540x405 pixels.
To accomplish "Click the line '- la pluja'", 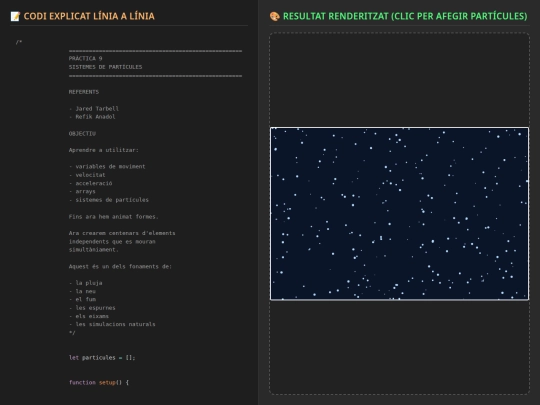I will 85,283.
